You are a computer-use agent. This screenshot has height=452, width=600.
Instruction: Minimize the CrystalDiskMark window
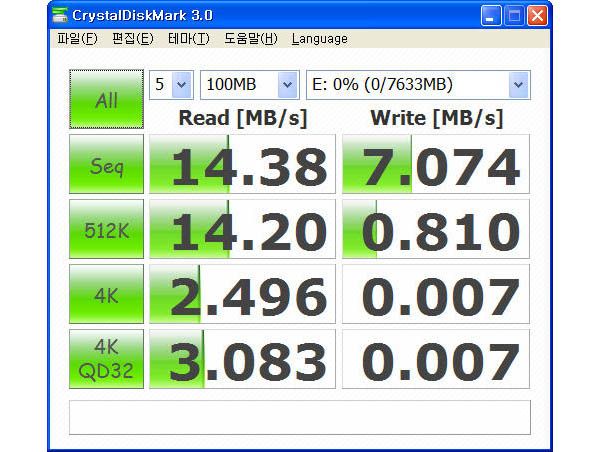(x=491, y=16)
